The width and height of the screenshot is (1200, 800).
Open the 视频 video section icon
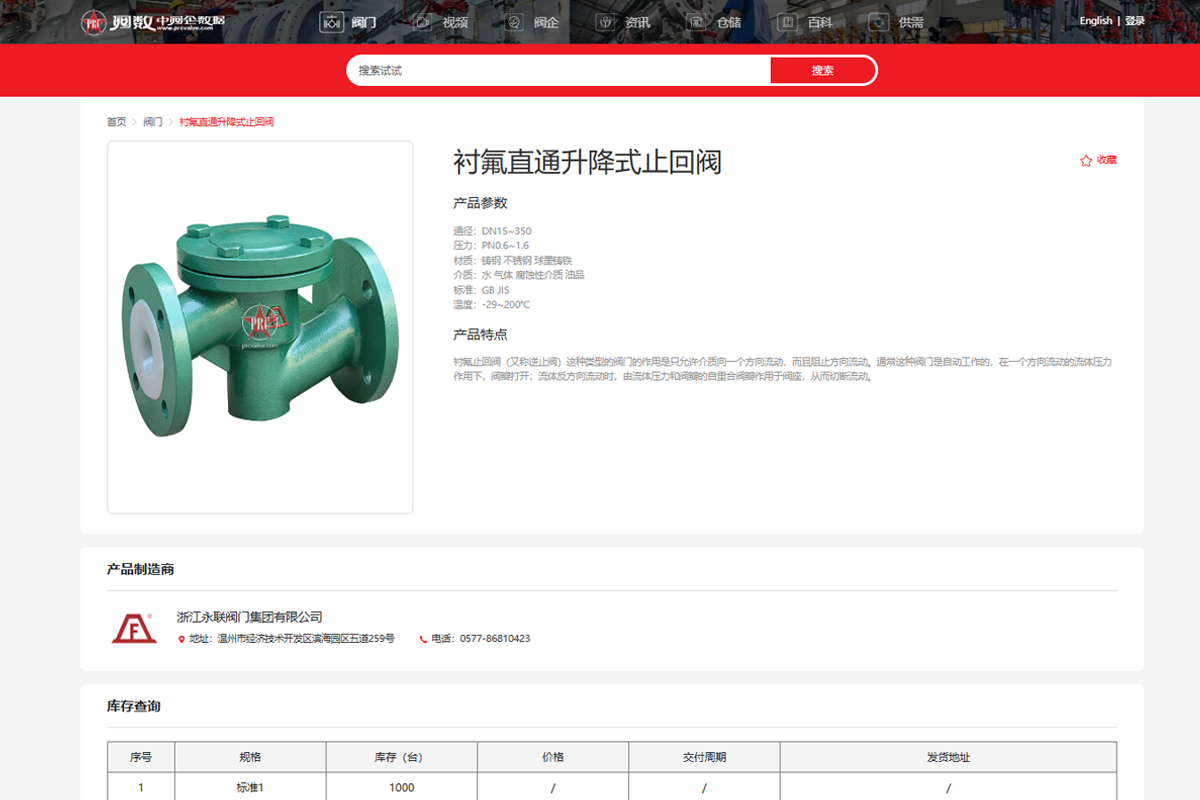(422, 22)
